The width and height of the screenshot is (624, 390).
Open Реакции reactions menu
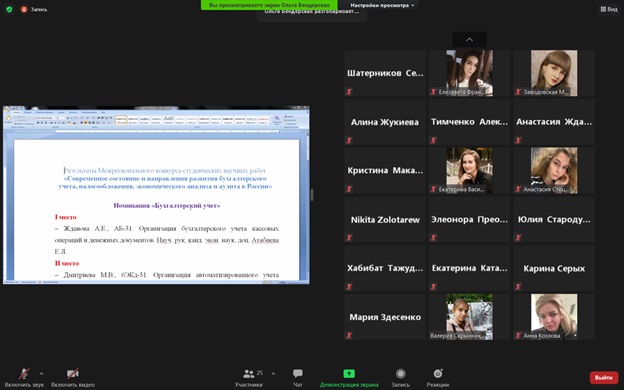438,378
